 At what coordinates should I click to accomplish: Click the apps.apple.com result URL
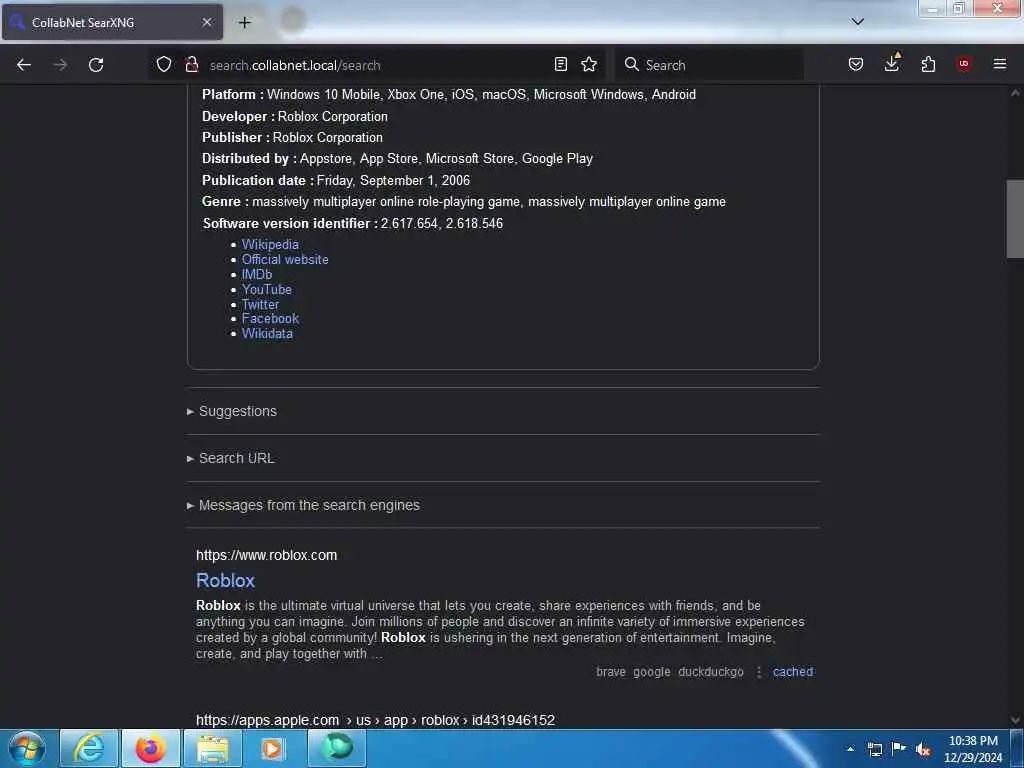pyautogui.click(x=376, y=720)
